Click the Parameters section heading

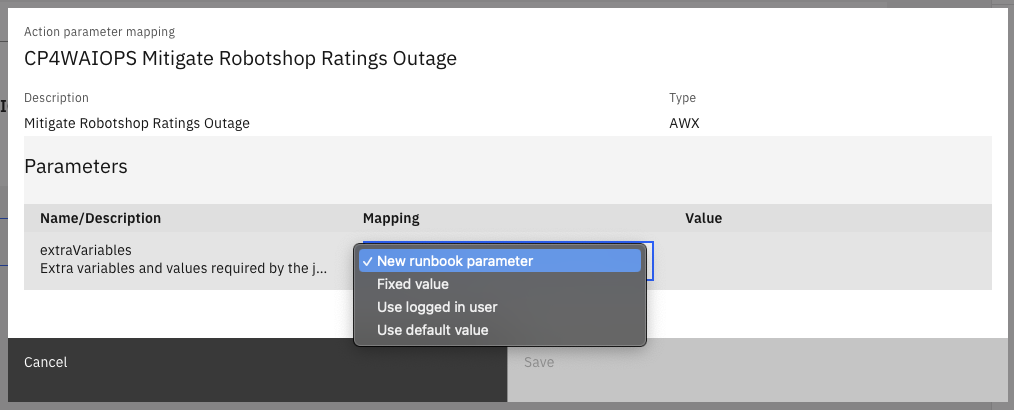click(76, 167)
